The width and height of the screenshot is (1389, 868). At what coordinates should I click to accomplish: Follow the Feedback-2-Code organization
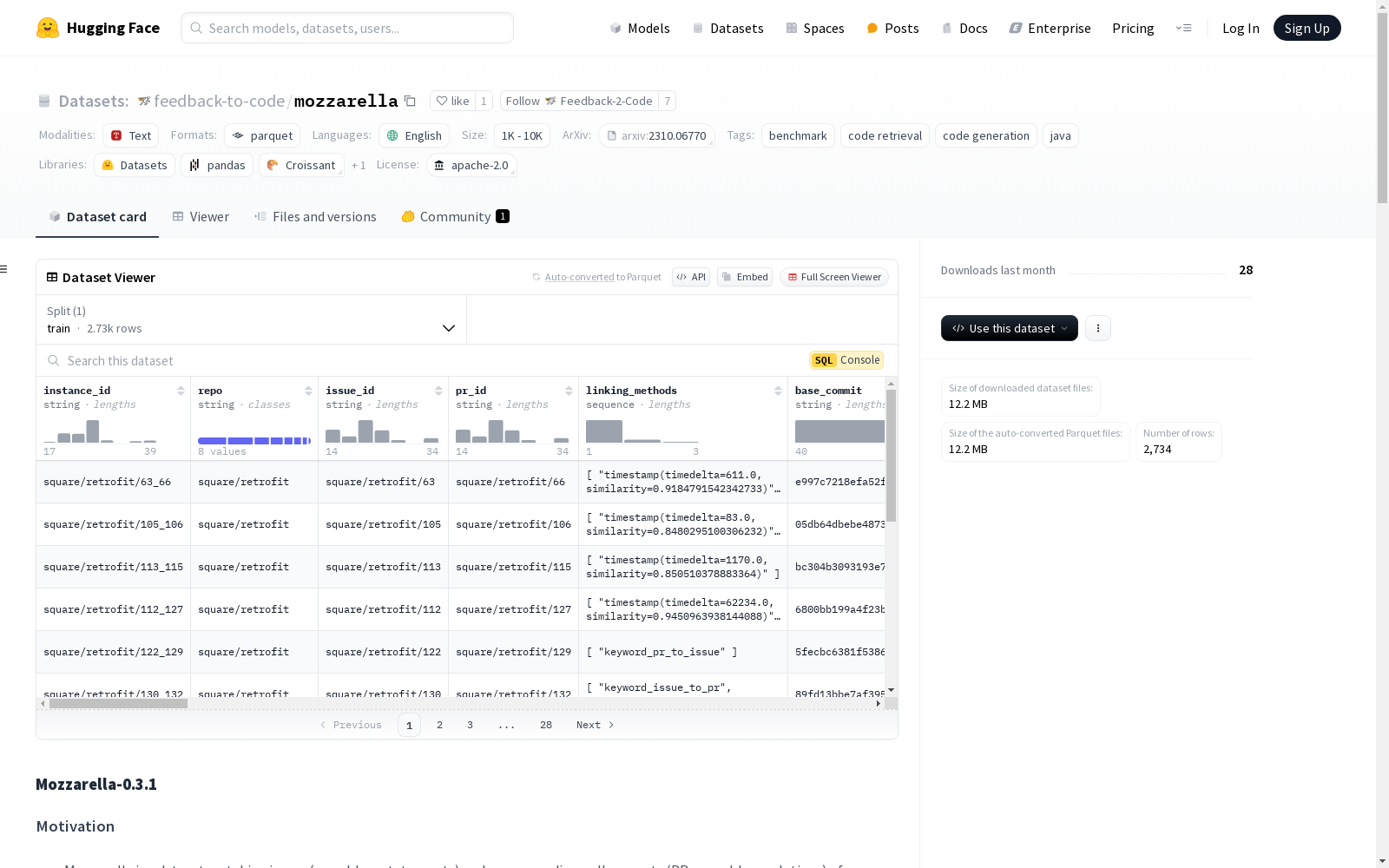tap(579, 101)
